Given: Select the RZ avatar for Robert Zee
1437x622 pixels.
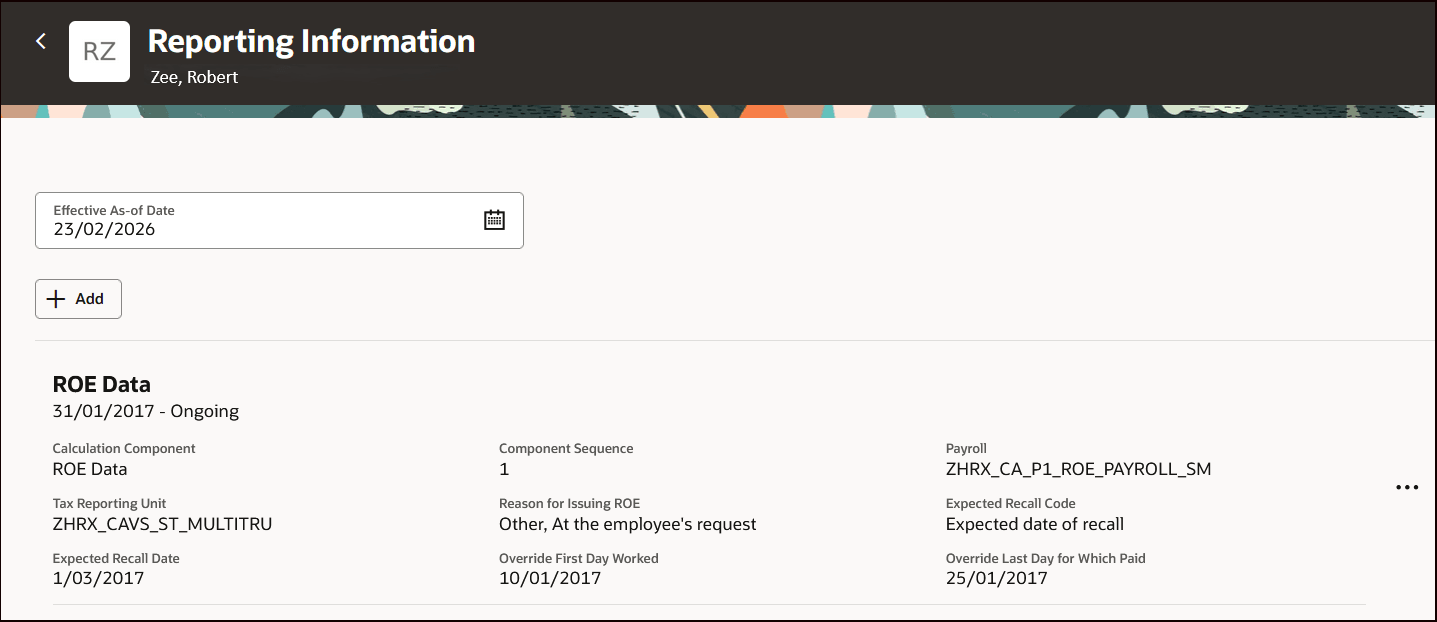Looking at the screenshot, I should (99, 51).
